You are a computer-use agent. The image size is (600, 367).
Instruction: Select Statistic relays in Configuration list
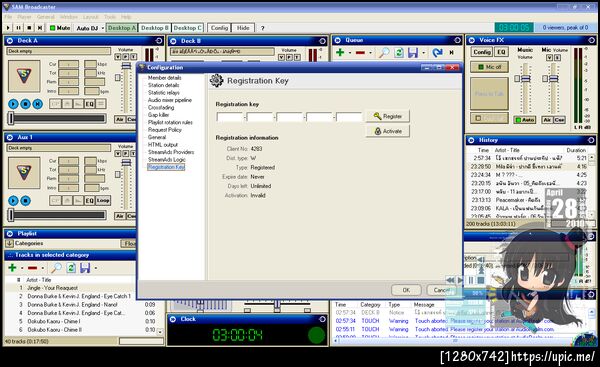click(163, 93)
